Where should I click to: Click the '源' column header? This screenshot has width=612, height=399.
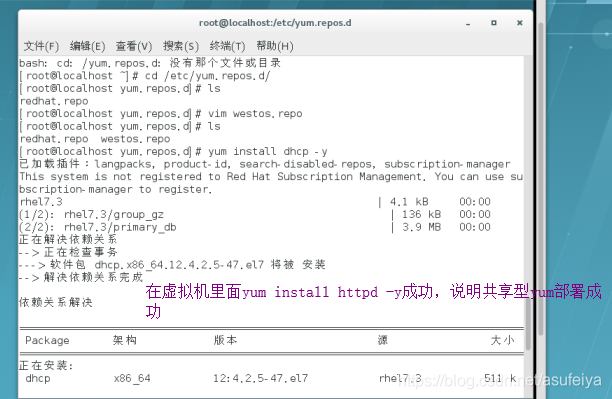point(382,340)
